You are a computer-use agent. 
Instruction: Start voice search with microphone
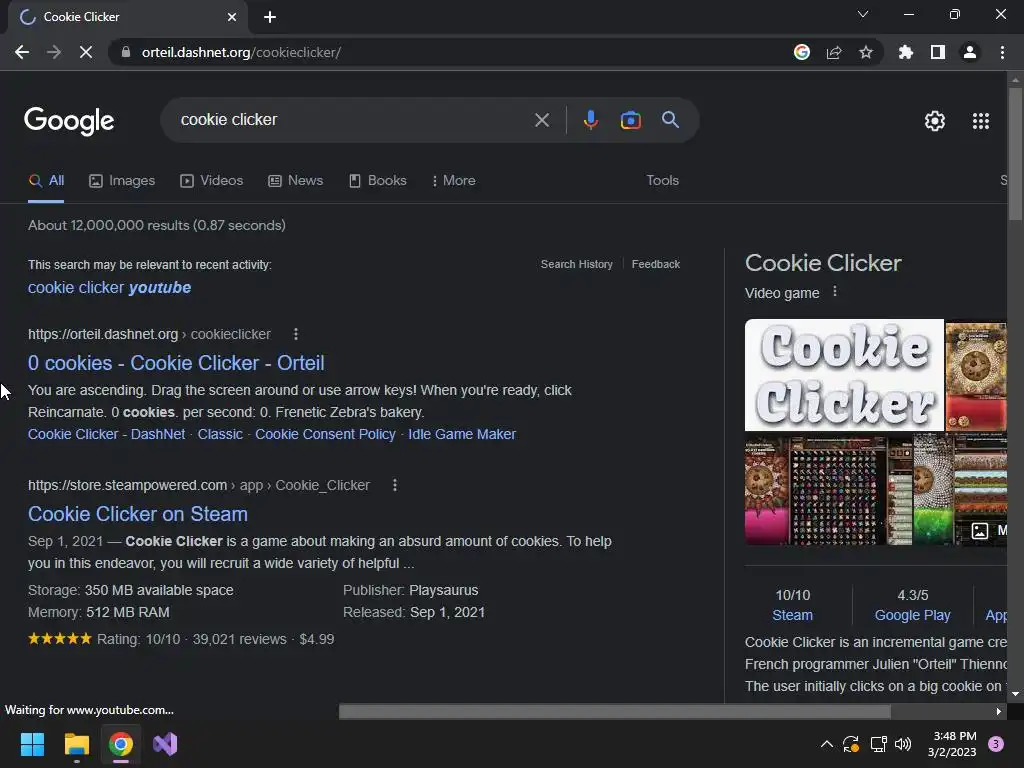point(590,120)
